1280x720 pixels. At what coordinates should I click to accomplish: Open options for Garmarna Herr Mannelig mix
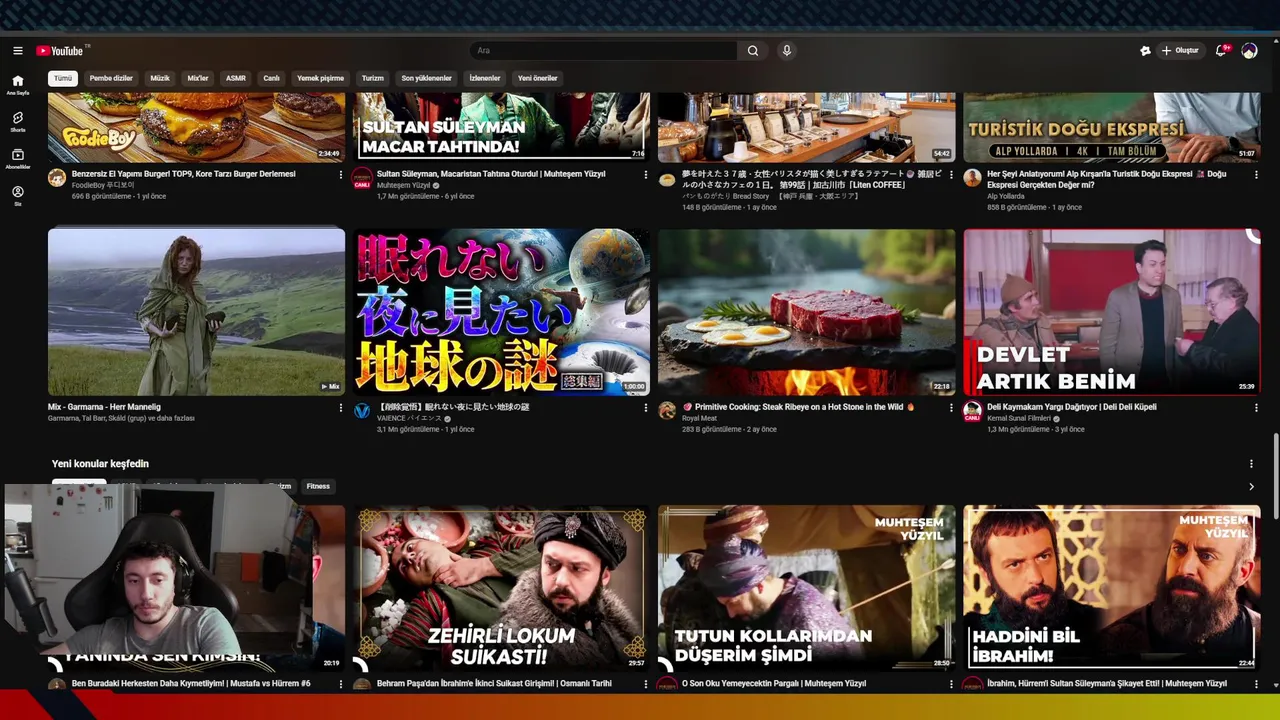[x=340, y=408]
